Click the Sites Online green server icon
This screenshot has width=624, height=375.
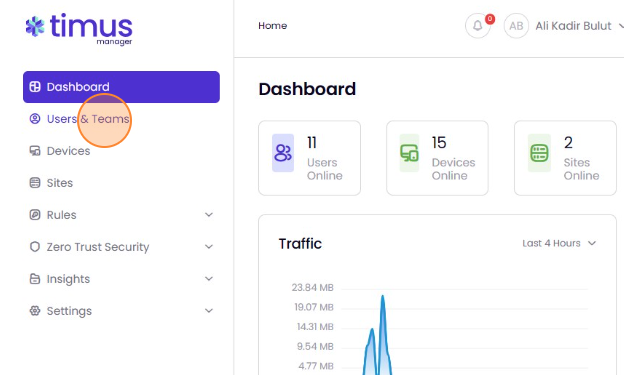tap(539, 153)
